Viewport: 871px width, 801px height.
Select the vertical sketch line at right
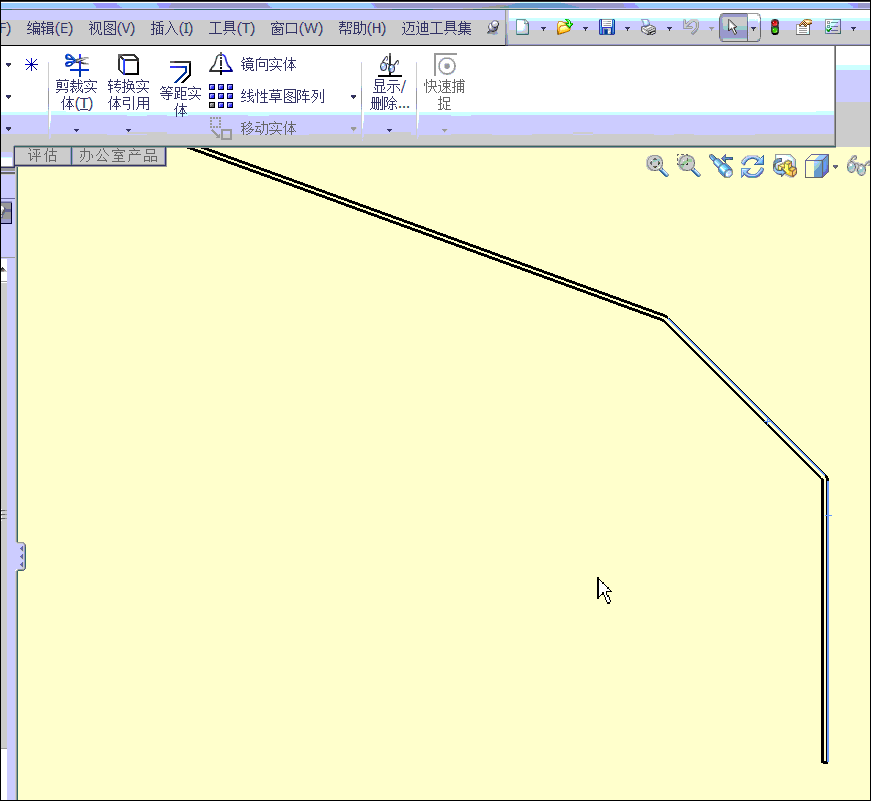[x=825, y=619]
